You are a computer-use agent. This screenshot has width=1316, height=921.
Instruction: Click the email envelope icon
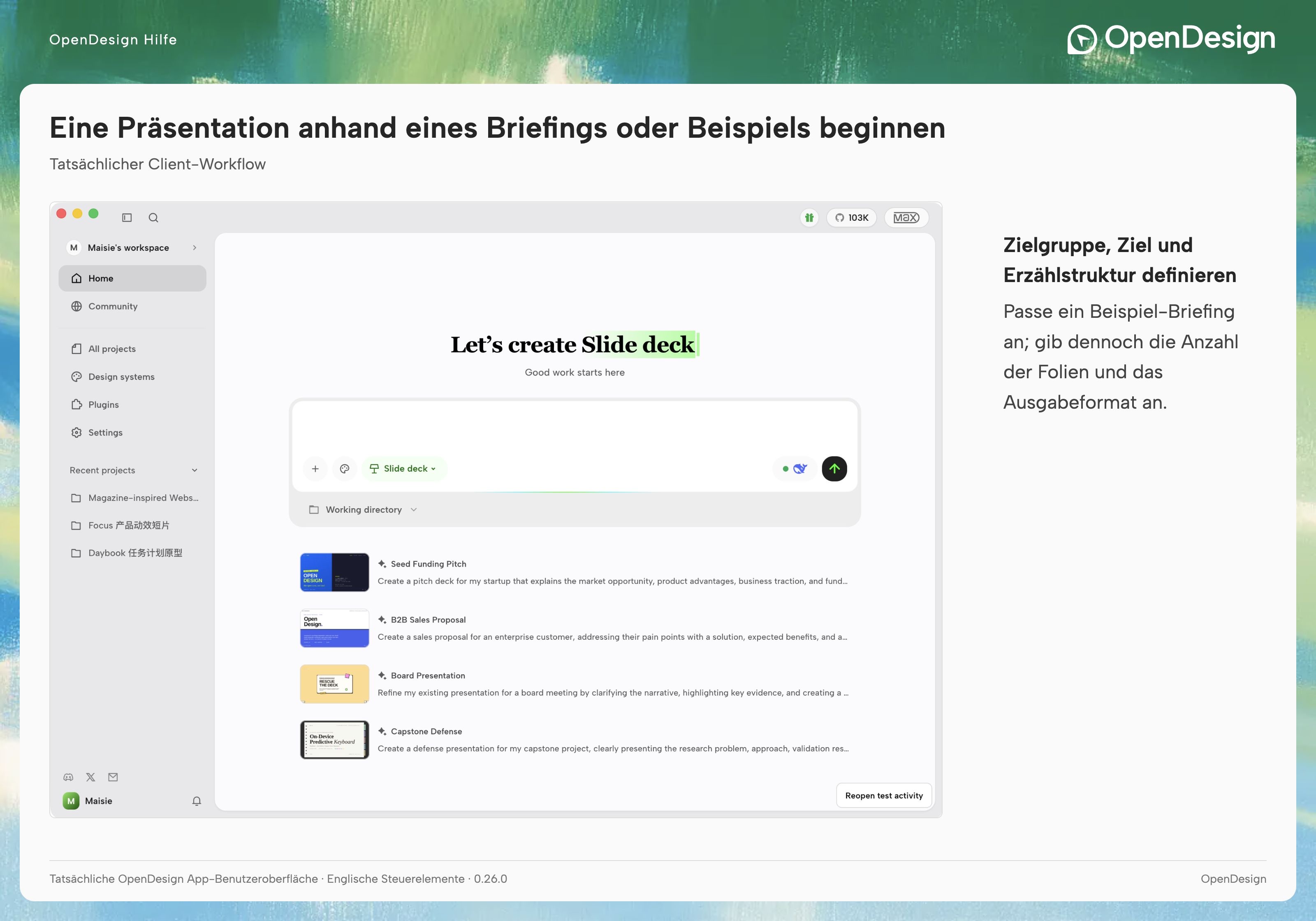pyautogui.click(x=113, y=777)
